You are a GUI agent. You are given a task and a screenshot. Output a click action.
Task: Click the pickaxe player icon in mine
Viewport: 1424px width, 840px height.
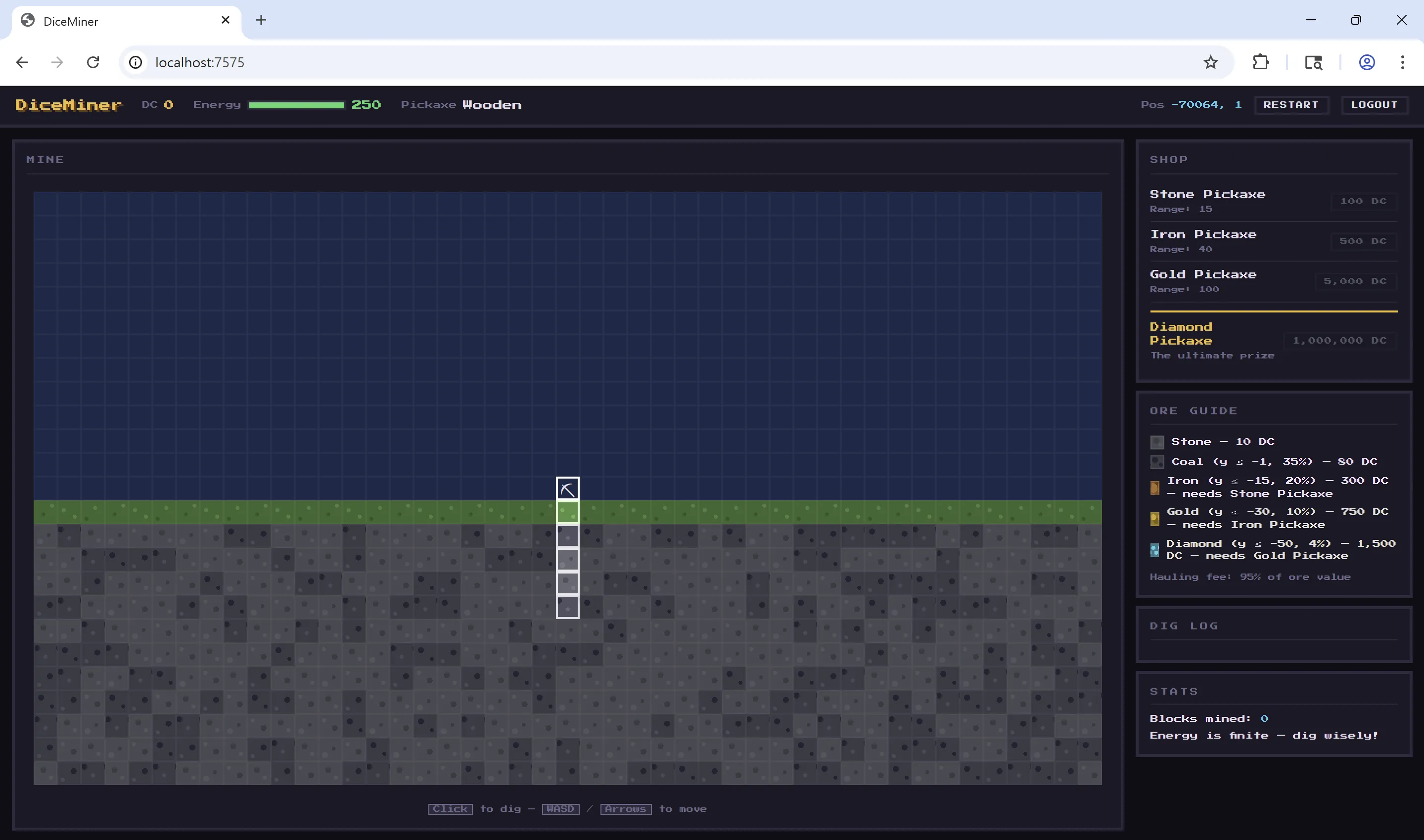[x=567, y=489]
